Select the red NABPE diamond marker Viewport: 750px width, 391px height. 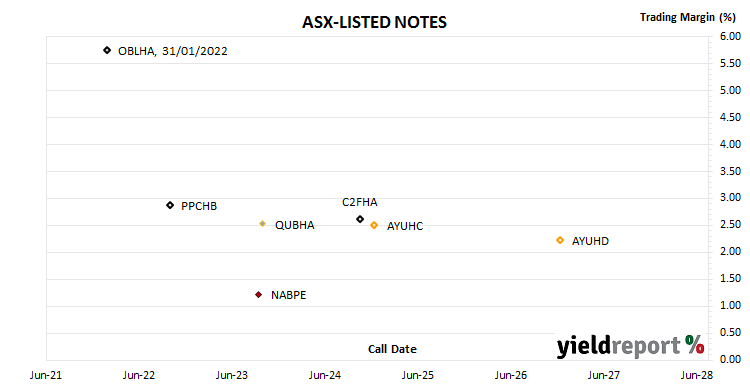[x=258, y=295]
